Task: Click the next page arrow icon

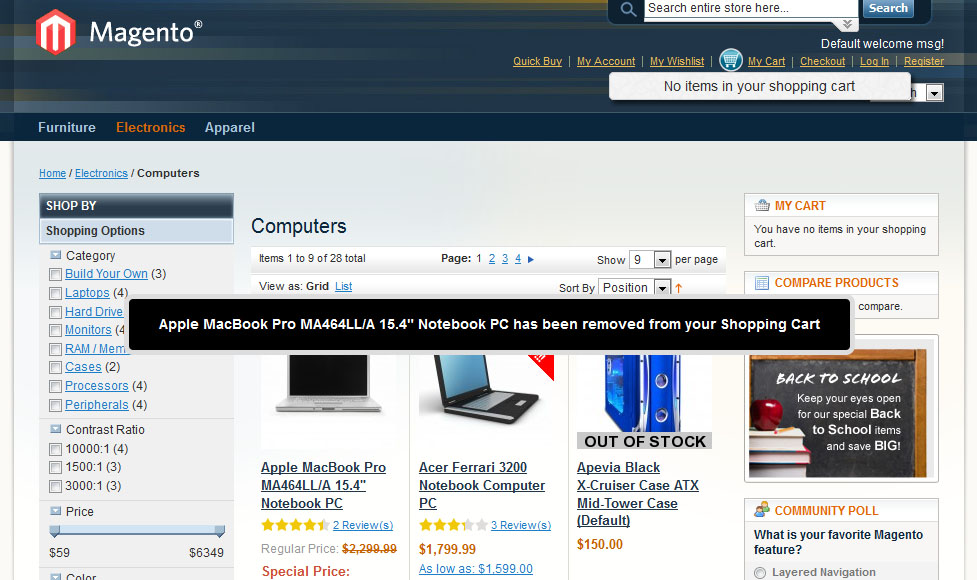Action: coord(531,259)
